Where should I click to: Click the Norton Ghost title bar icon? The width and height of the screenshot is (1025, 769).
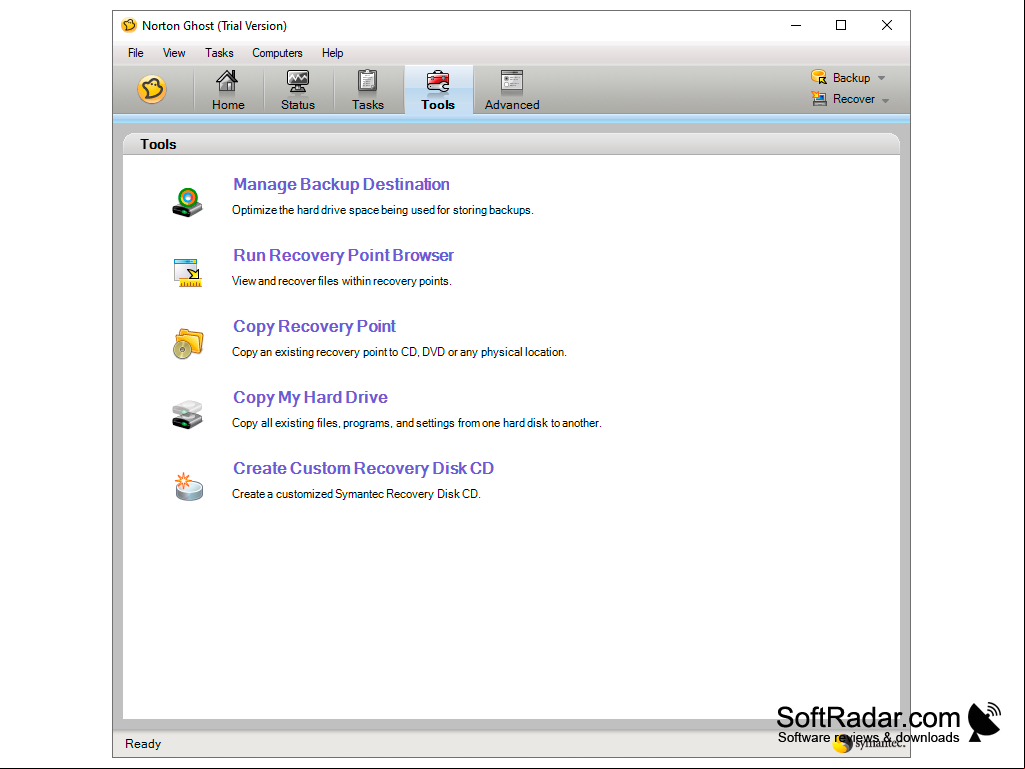(129, 26)
